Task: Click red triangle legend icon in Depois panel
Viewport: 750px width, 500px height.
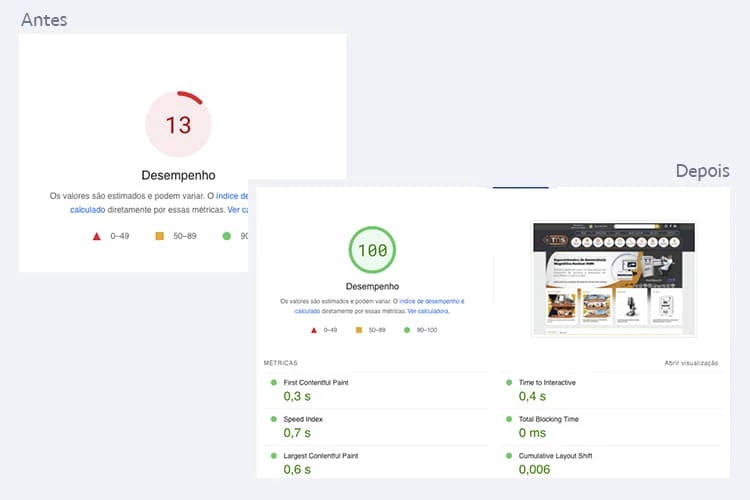Action: tap(314, 329)
